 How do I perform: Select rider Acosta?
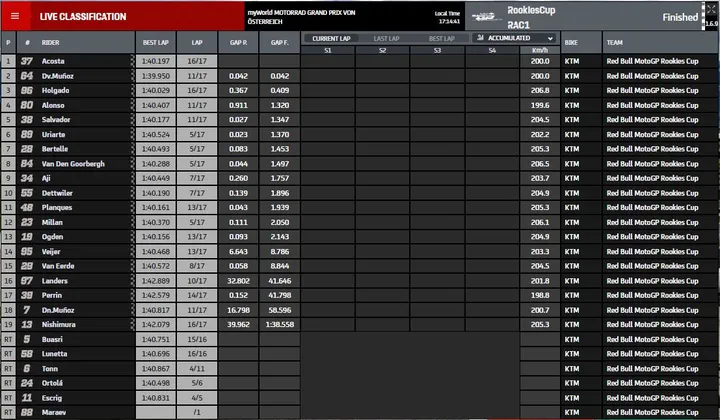point(53,61)
